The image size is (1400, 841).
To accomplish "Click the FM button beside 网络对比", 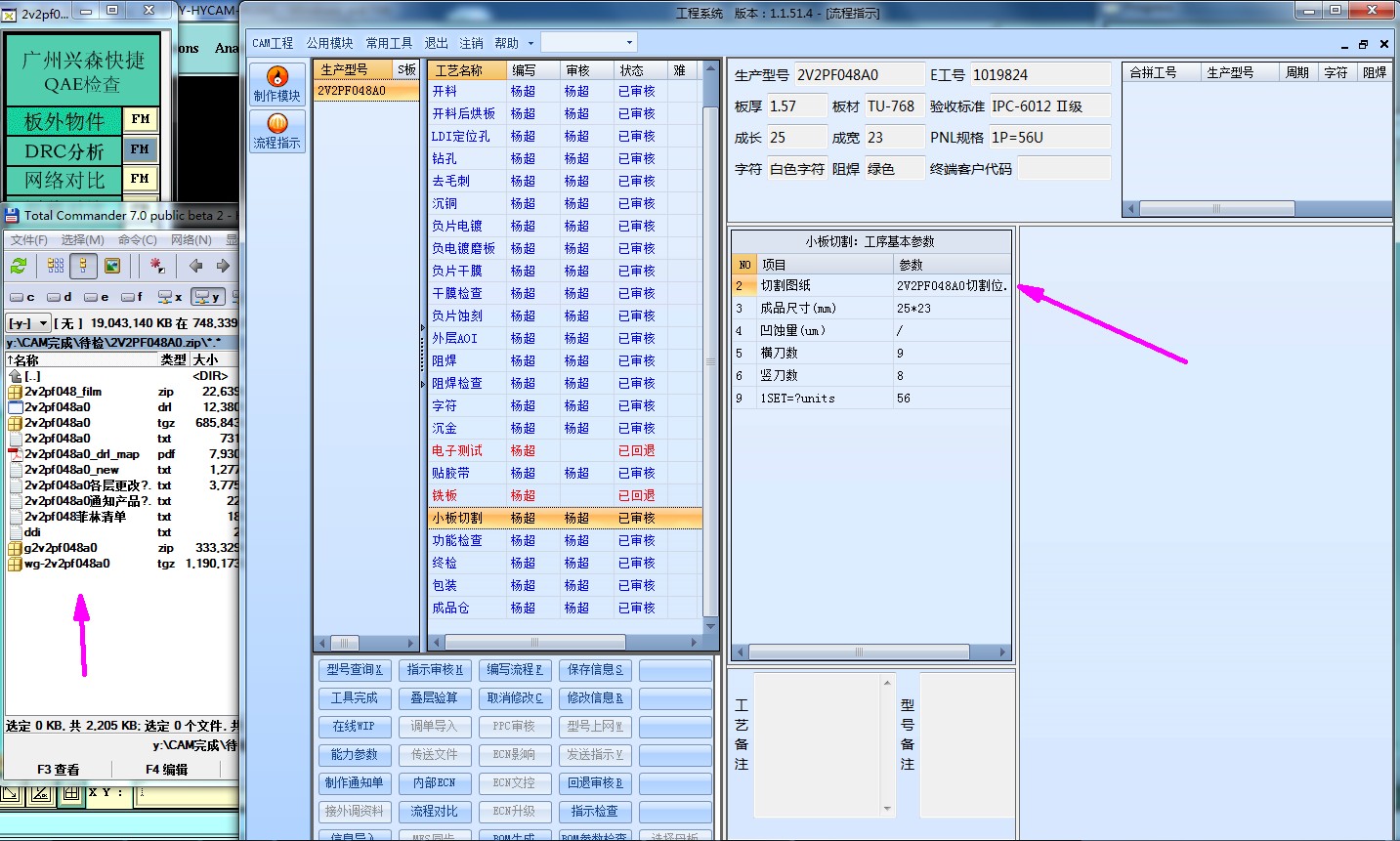I will (x=141, y=179).
